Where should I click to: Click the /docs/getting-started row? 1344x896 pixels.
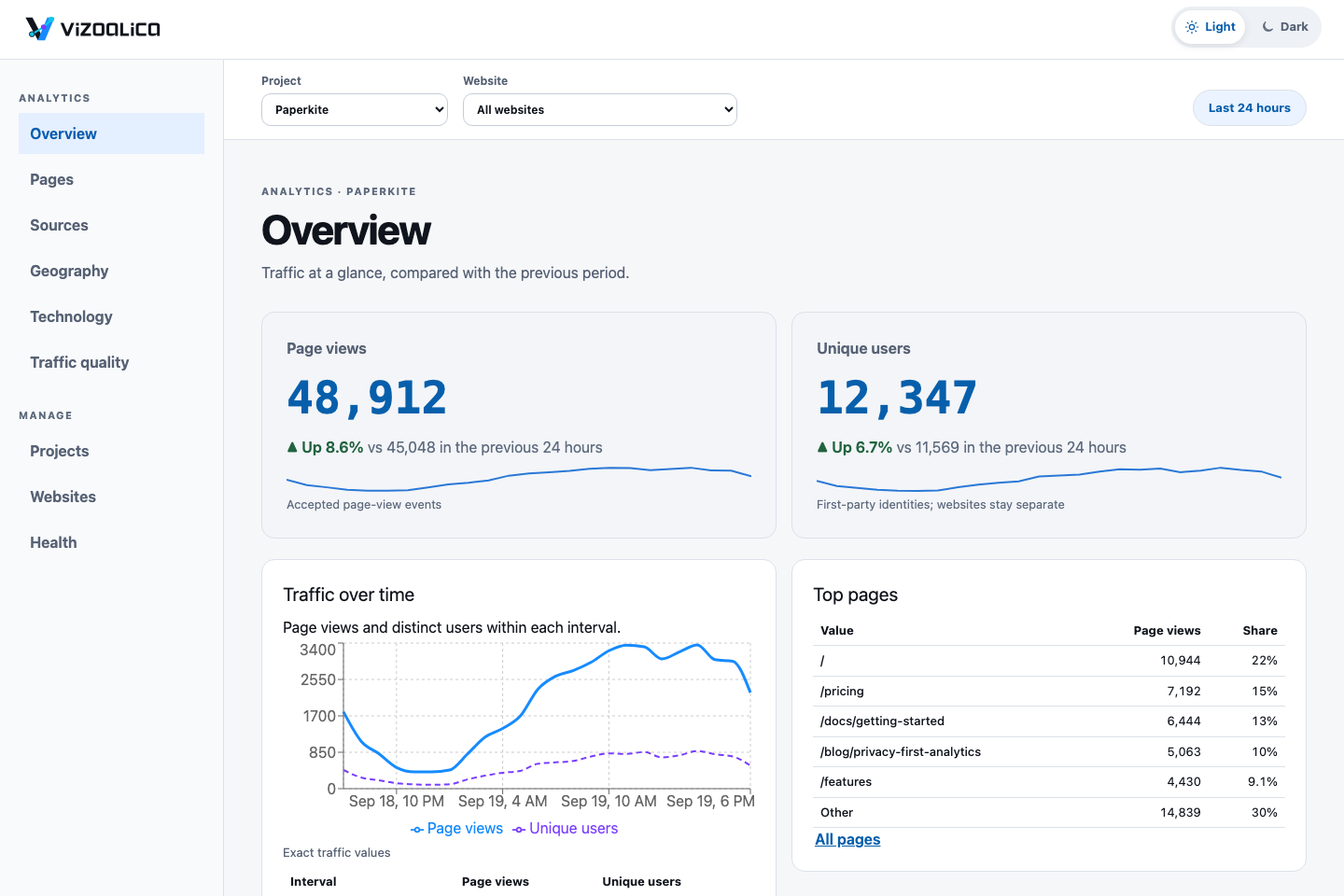[1049, 721]
